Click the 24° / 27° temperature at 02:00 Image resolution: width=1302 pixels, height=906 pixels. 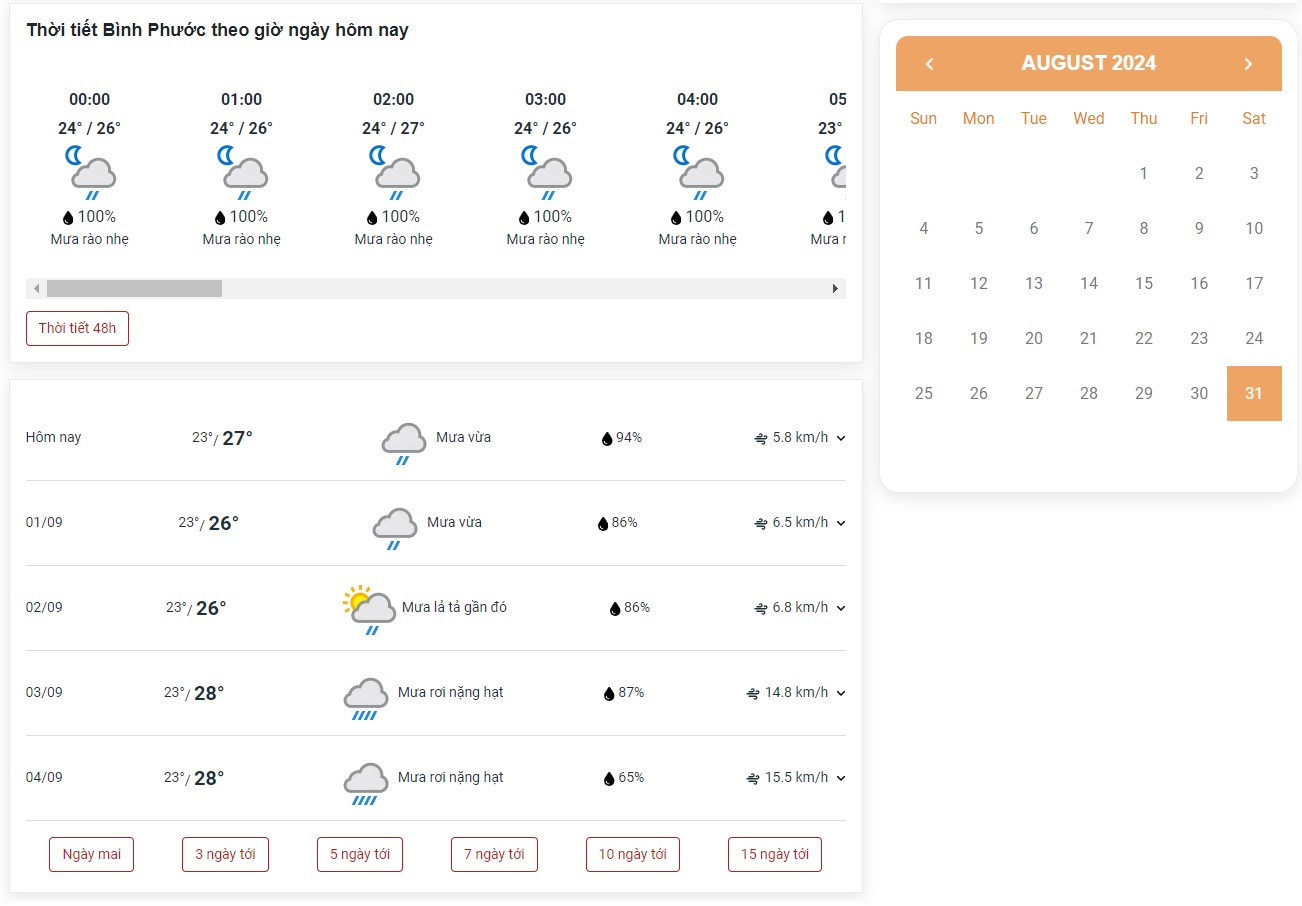coord(393,128)
